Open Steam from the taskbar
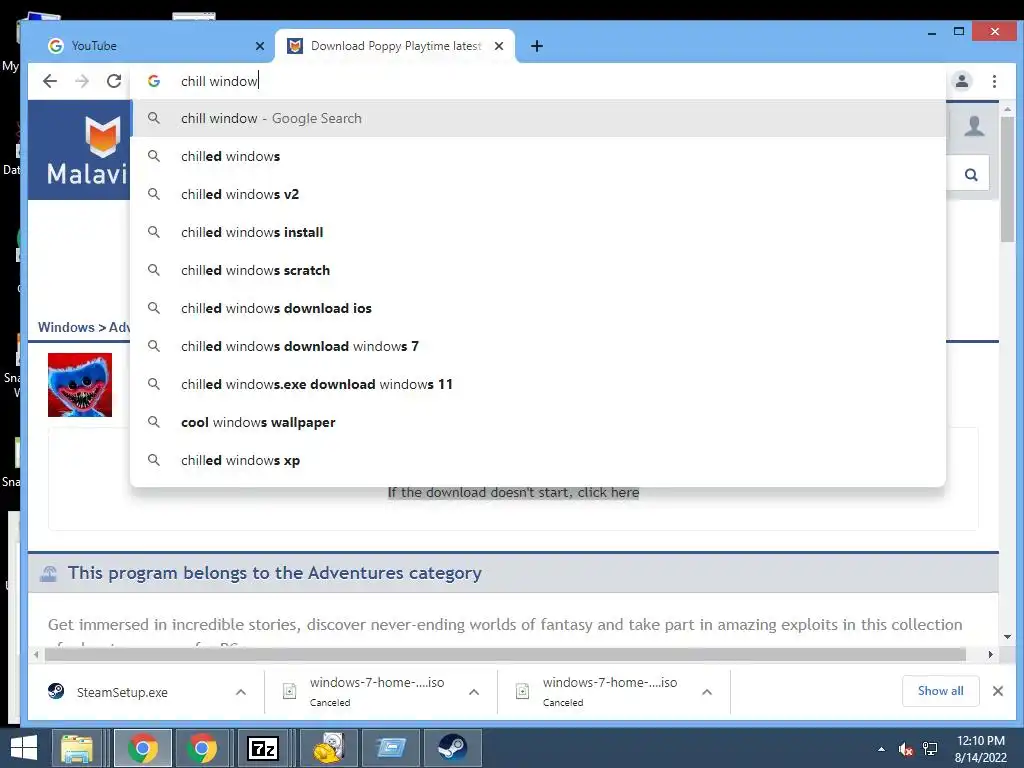 [x=452, y=748]
